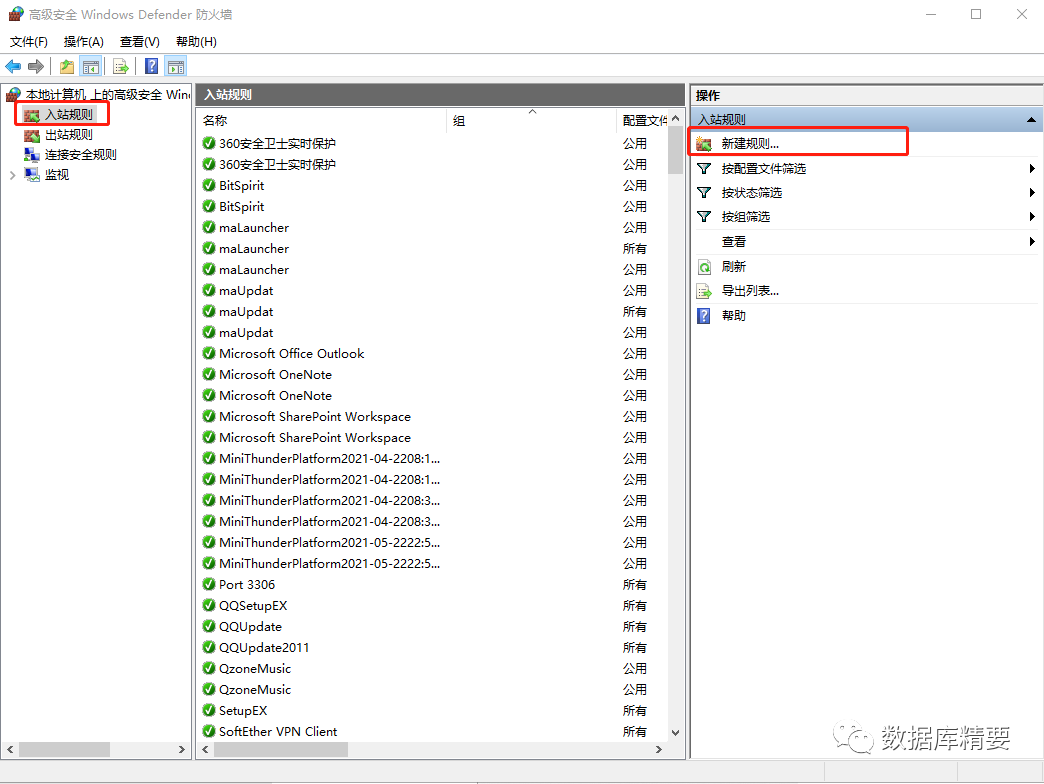Screen dimensions: 1044x784
Task: Select 入站规则 in the tree
Action: tap(69, 114)
